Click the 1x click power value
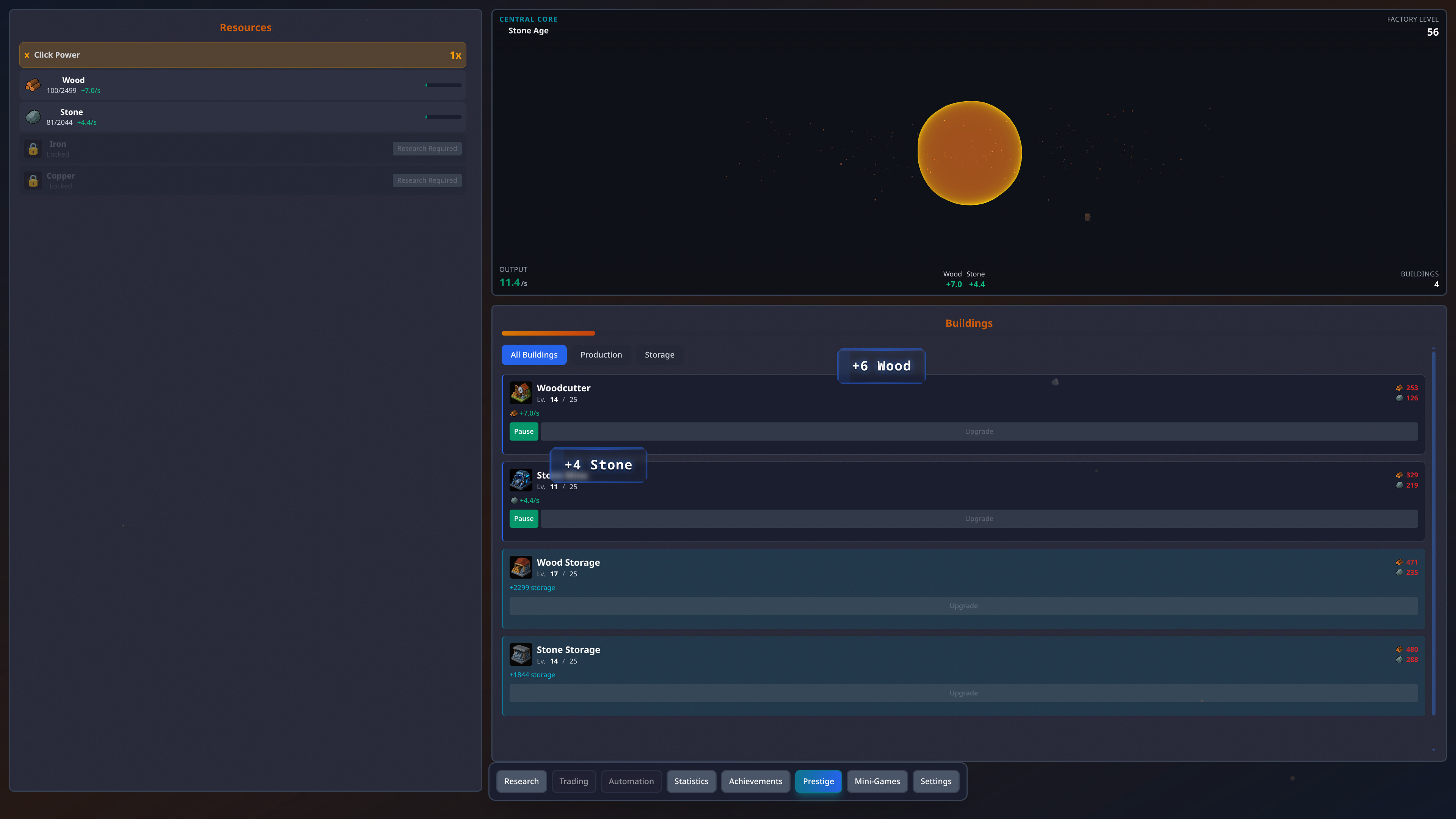1456x819 pixels. pyautogui.click(x=455, y=55)
